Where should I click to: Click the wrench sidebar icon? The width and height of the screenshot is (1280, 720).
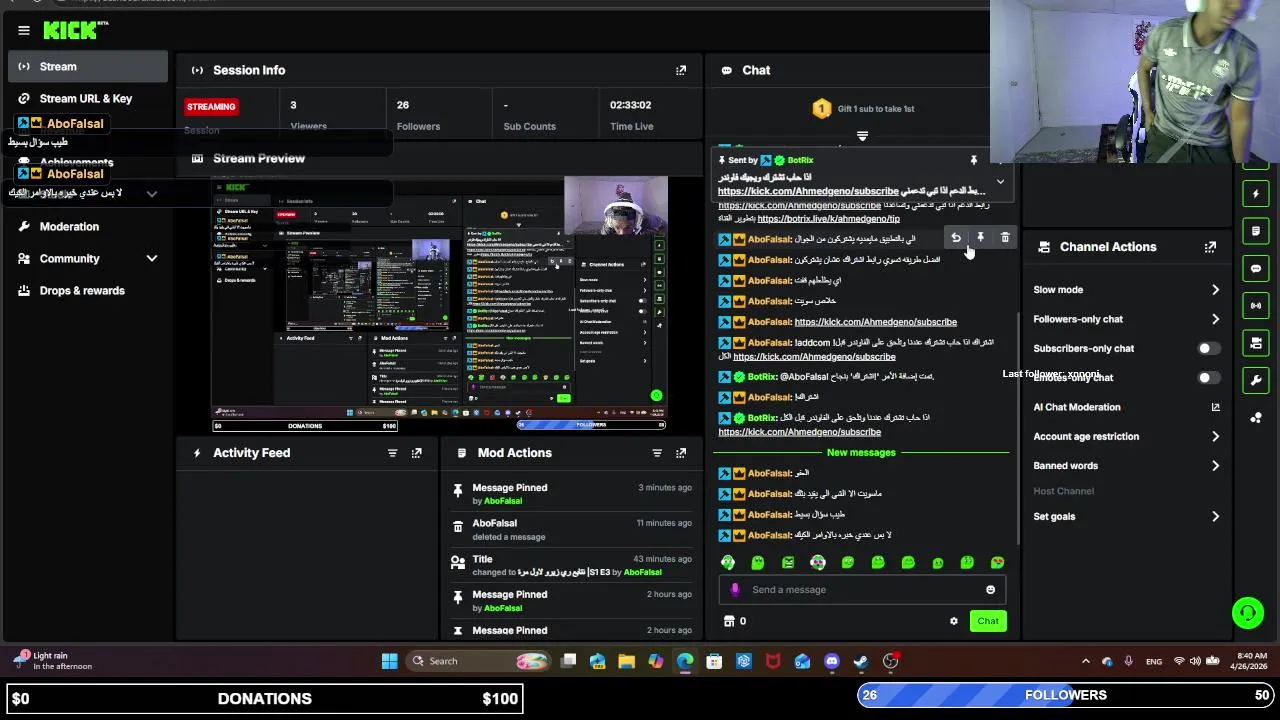1256,380
